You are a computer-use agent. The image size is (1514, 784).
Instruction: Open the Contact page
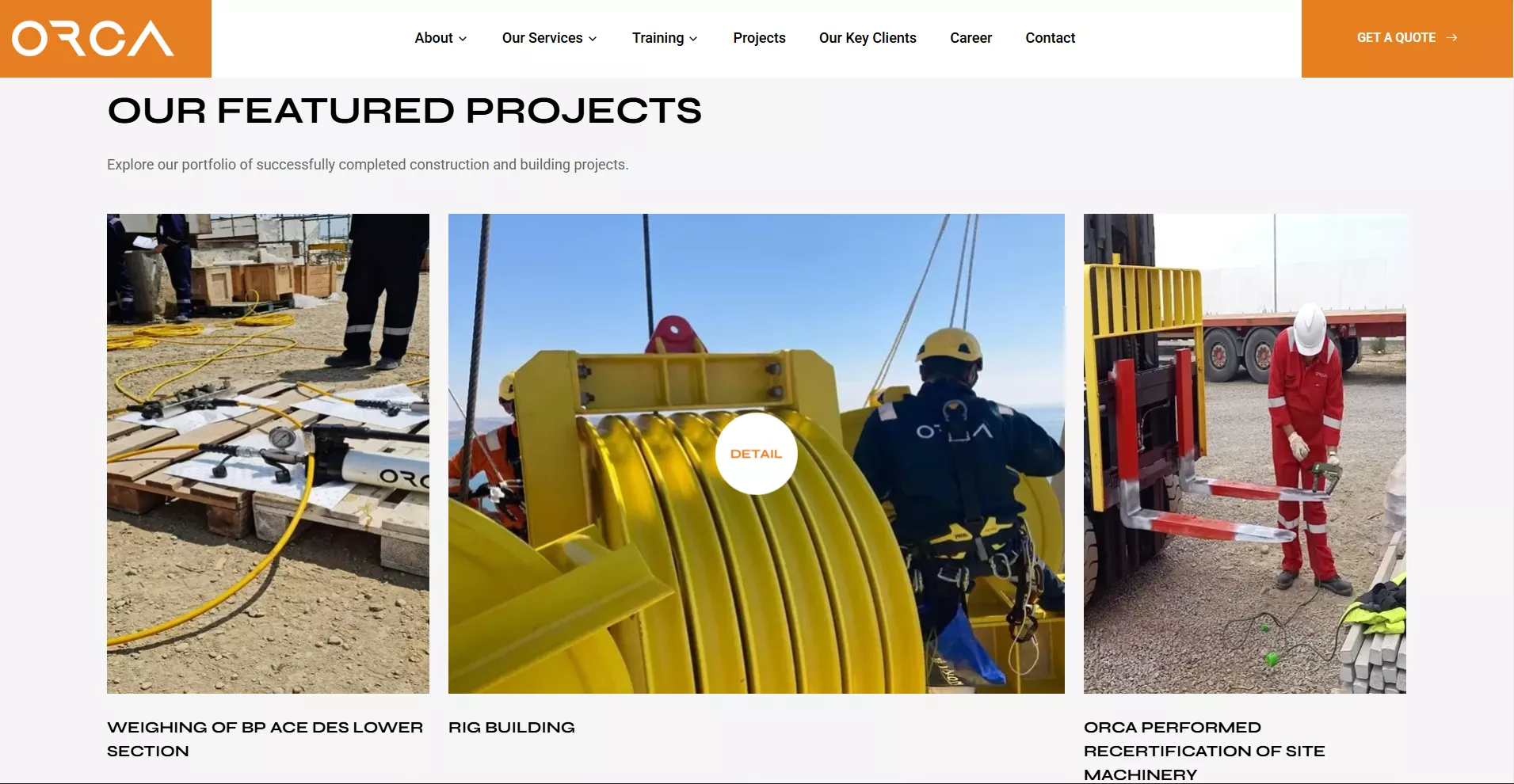coord(1050,38)
